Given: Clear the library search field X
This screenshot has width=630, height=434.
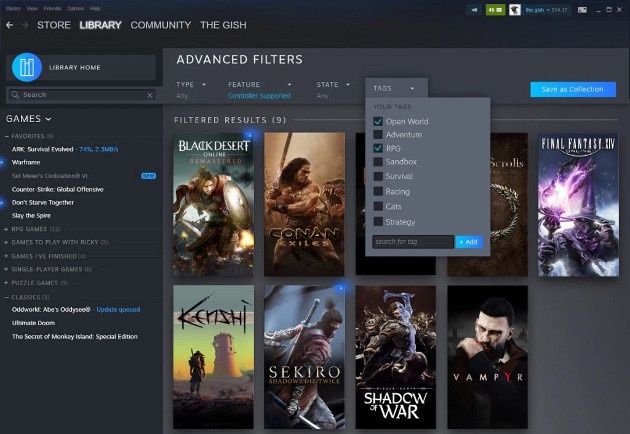Looking at the screenshot, I should click(x=150, y=95).
